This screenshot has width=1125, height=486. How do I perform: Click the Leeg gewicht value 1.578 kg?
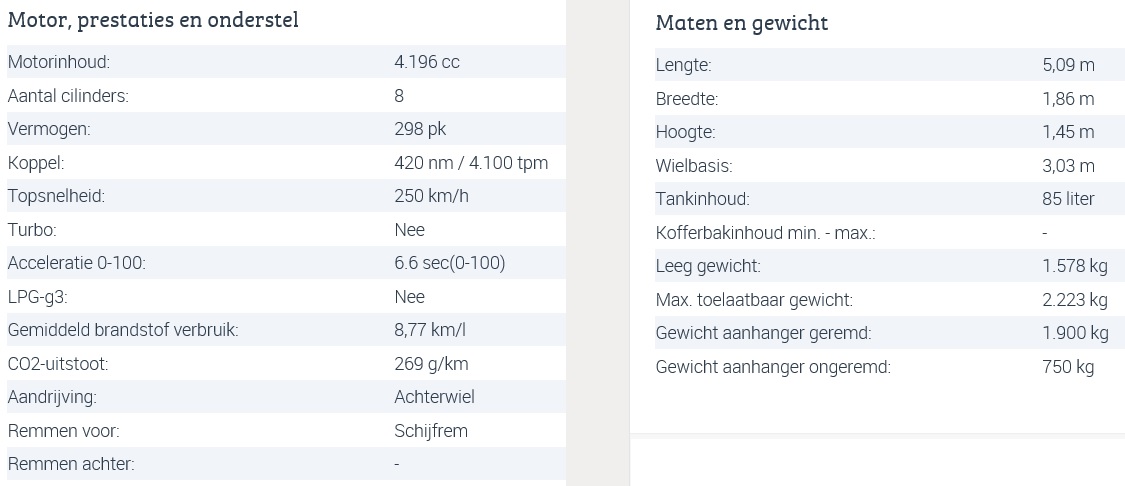pyautogui.click(x=1075, y=266)
